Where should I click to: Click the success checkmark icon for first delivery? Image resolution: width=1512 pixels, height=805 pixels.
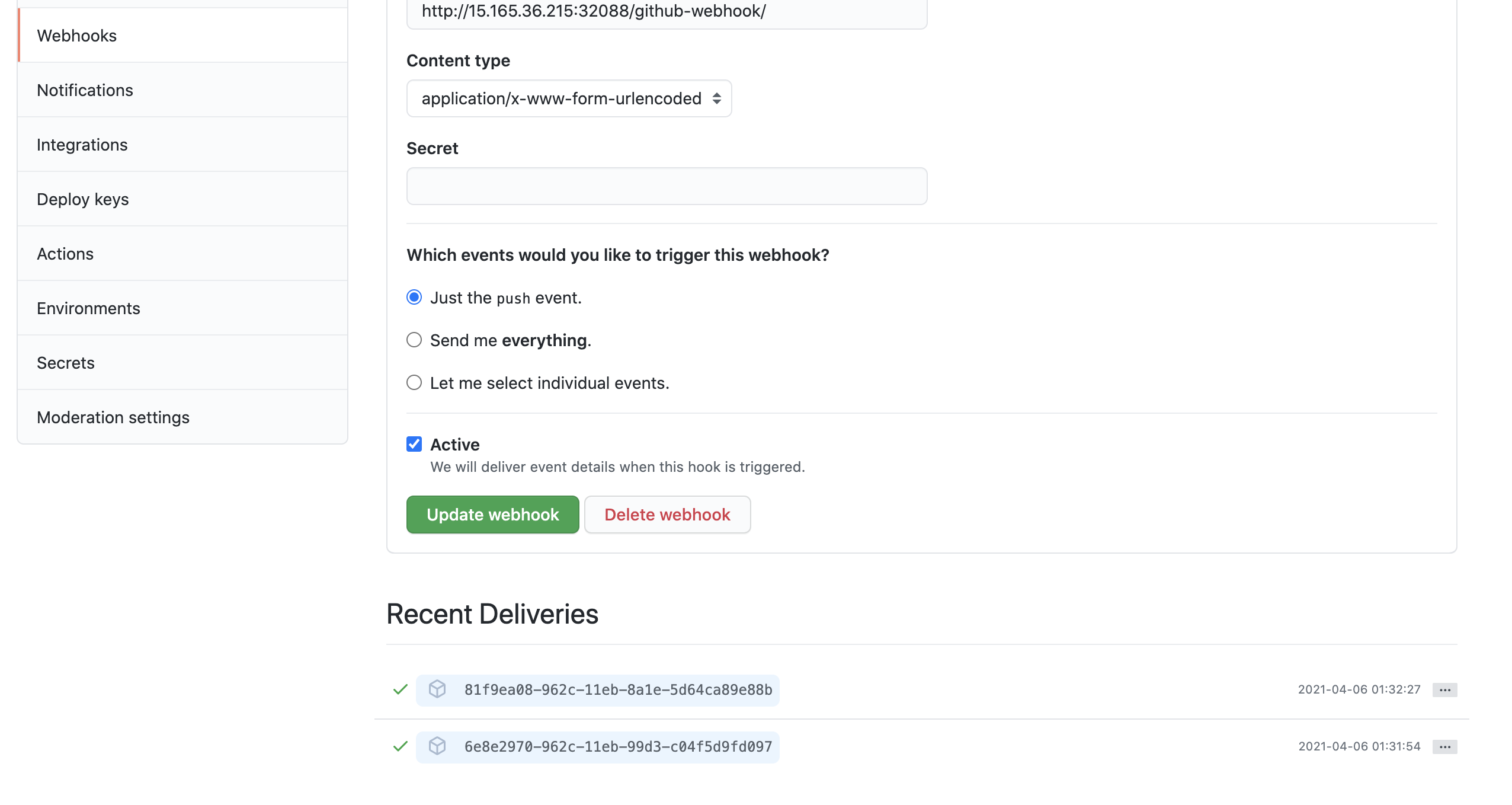400,689
